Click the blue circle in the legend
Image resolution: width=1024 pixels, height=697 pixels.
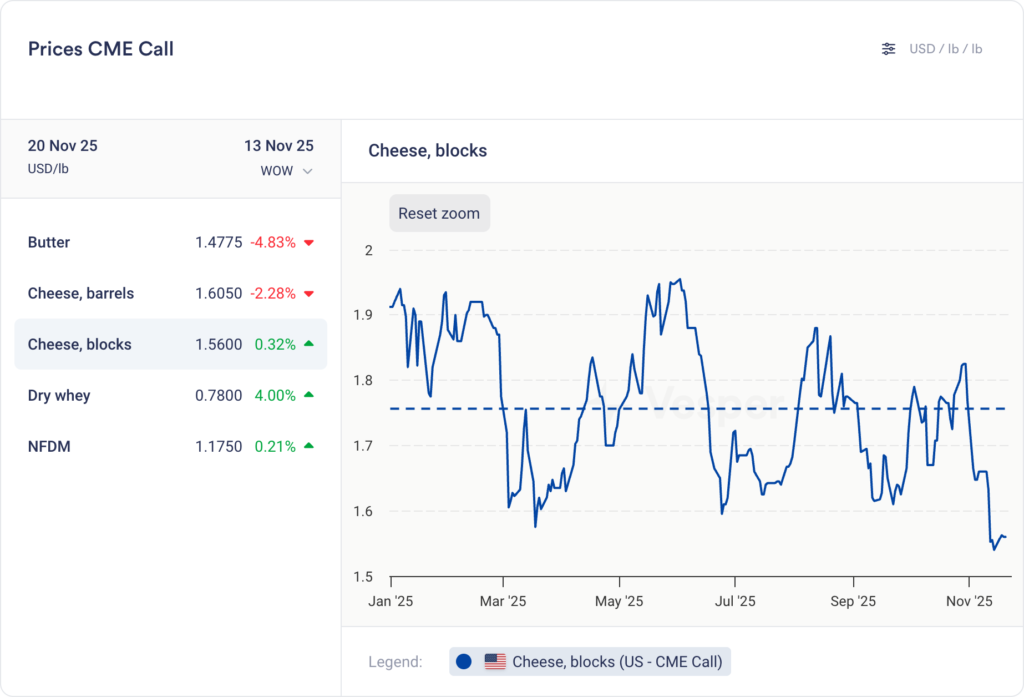(x=463, y=661)
